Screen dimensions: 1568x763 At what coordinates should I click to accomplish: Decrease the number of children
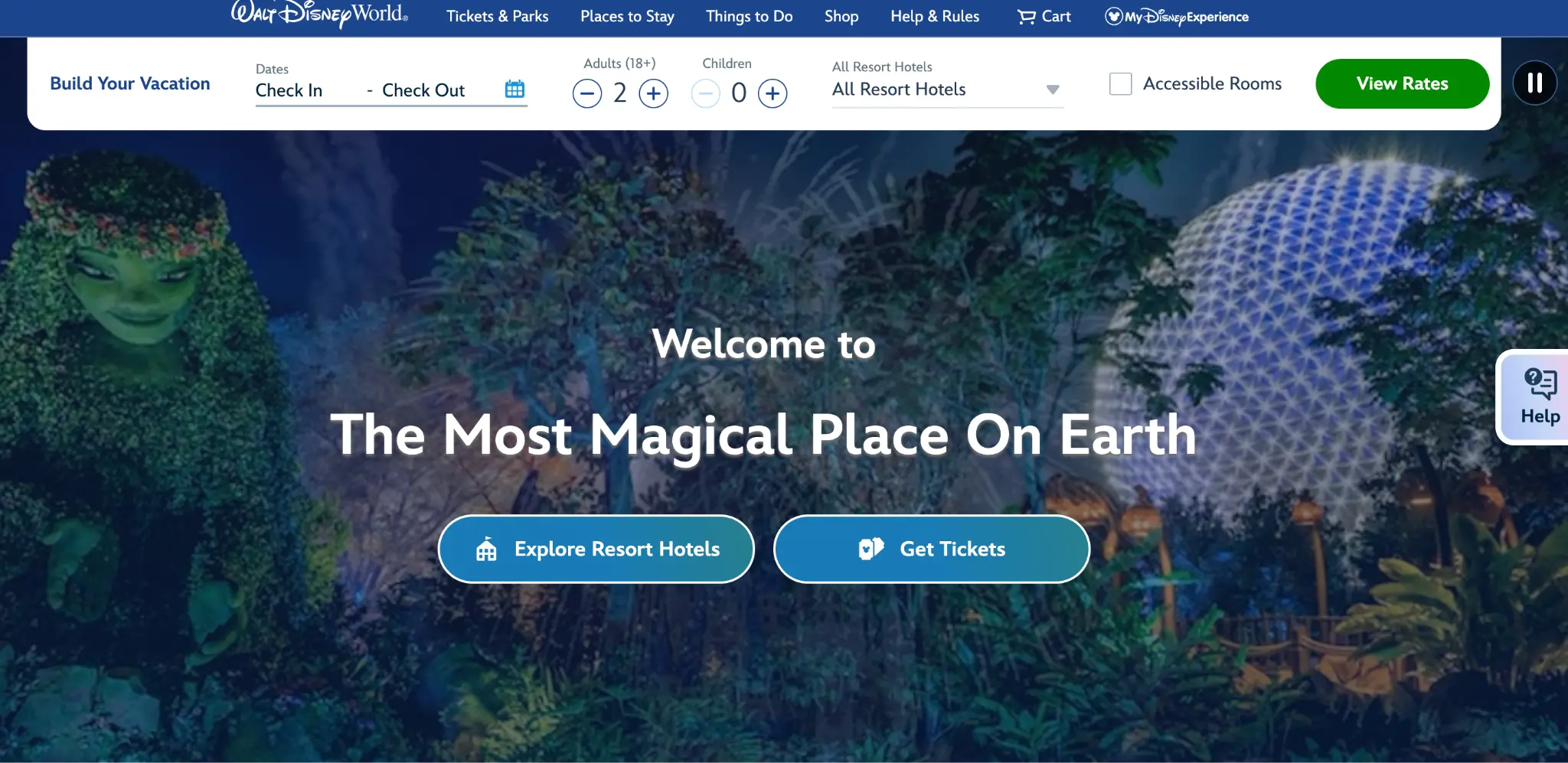coord(705,93)
